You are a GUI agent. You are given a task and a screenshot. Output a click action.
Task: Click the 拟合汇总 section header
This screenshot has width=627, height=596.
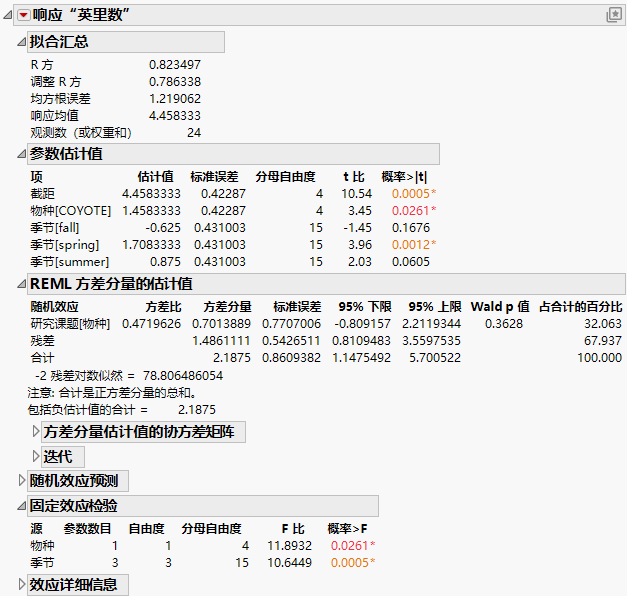coord(126,42)
